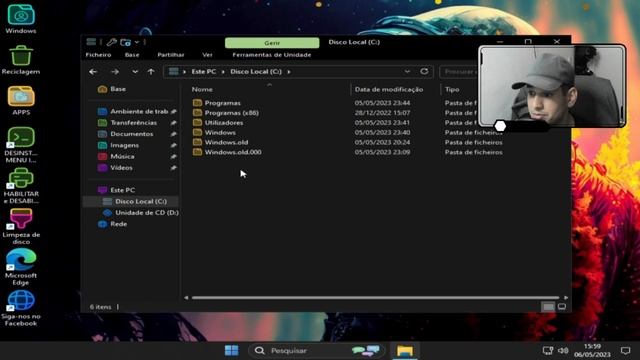This screenshot has height=360, width=640.
Task: Click Este PC in the address bar
Action: click(204, 71)
